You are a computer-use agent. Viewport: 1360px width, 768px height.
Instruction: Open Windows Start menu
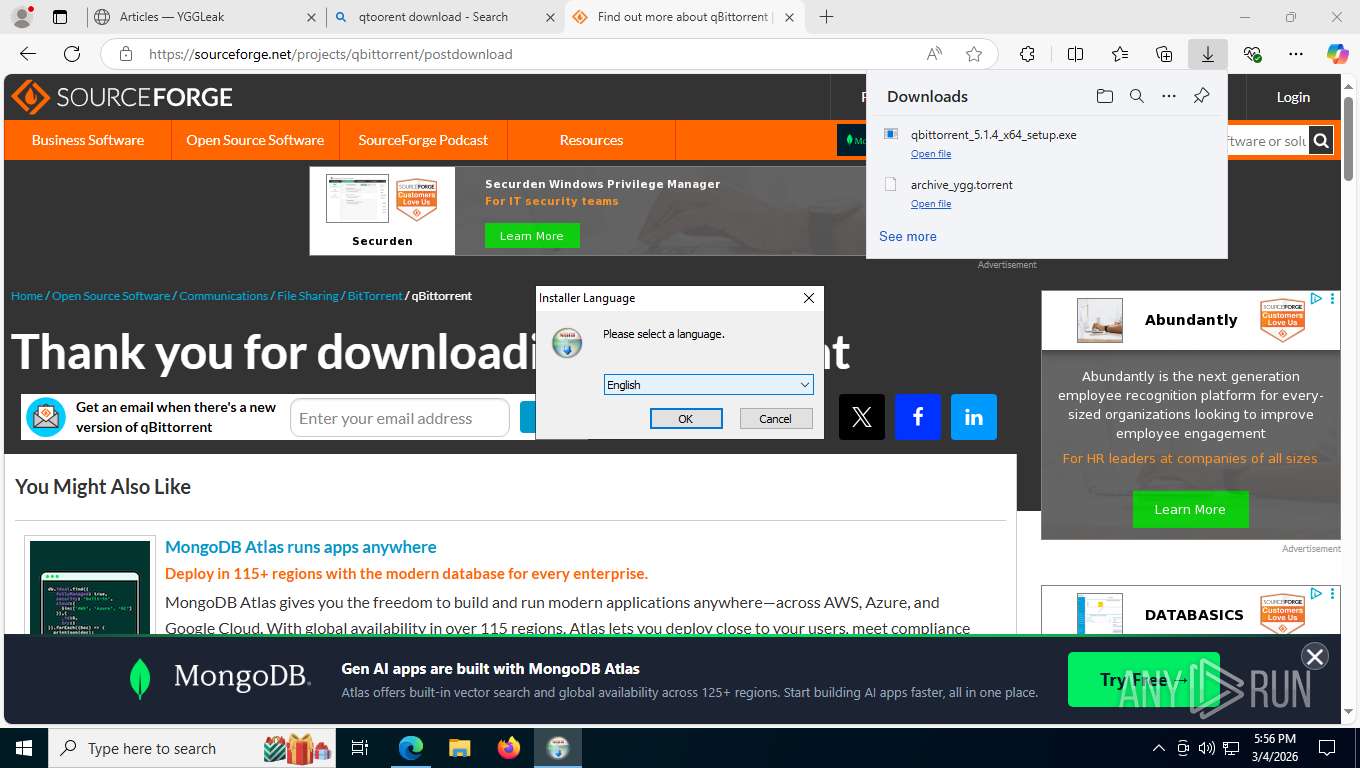click(24, 748)
